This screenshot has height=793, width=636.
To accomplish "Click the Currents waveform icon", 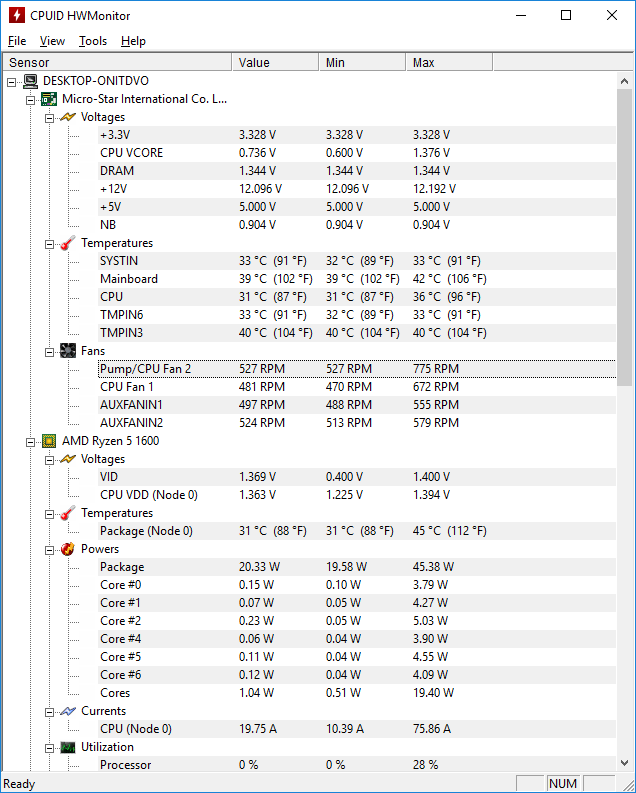I will (x=67, y=711).
